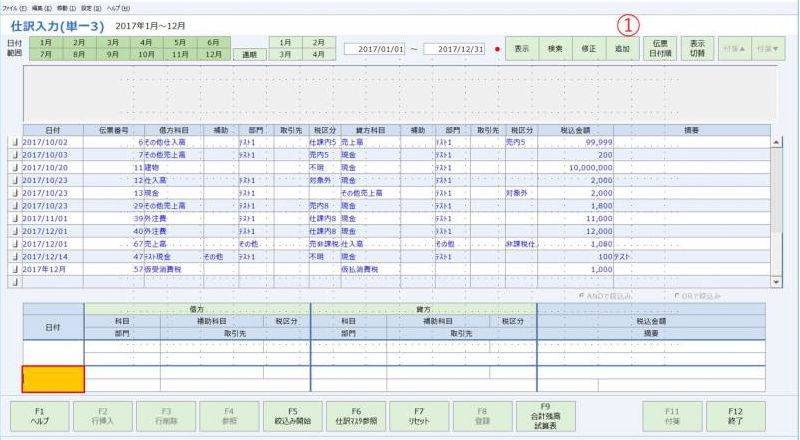Click the 税込金額 column header in list
This screenshot has width=800, height=440.
(576, 131)
